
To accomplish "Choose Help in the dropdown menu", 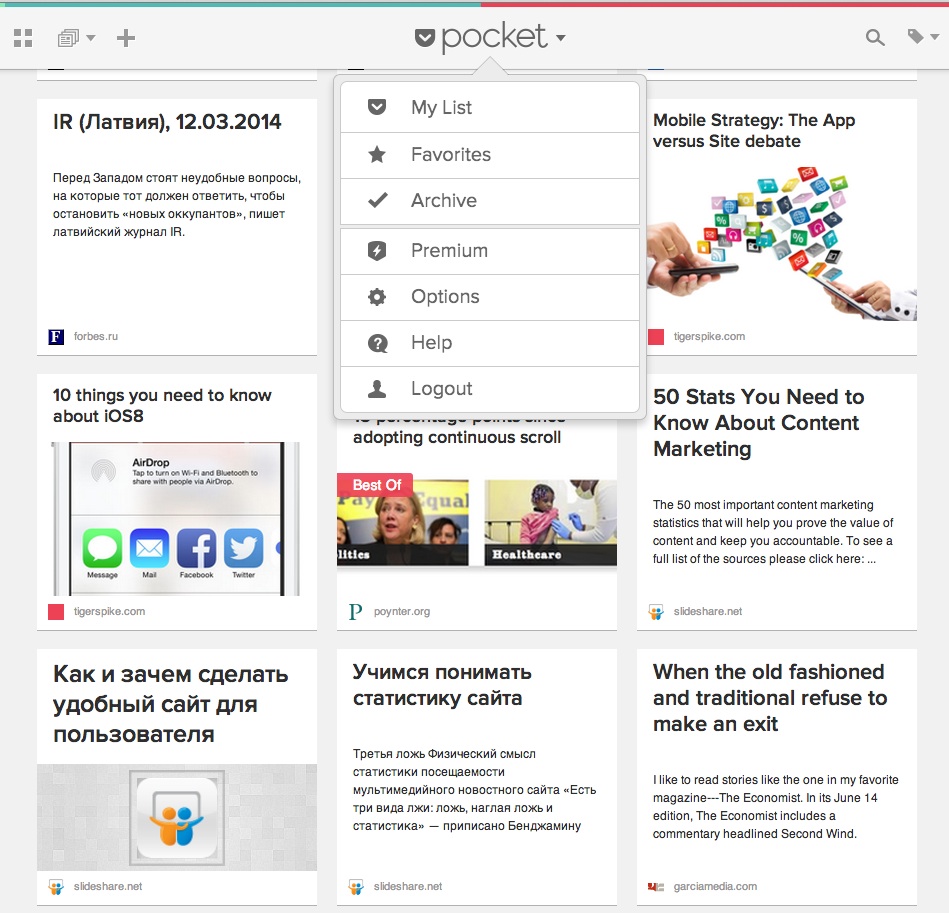I will pyautogui.click(x=490, y=343).
